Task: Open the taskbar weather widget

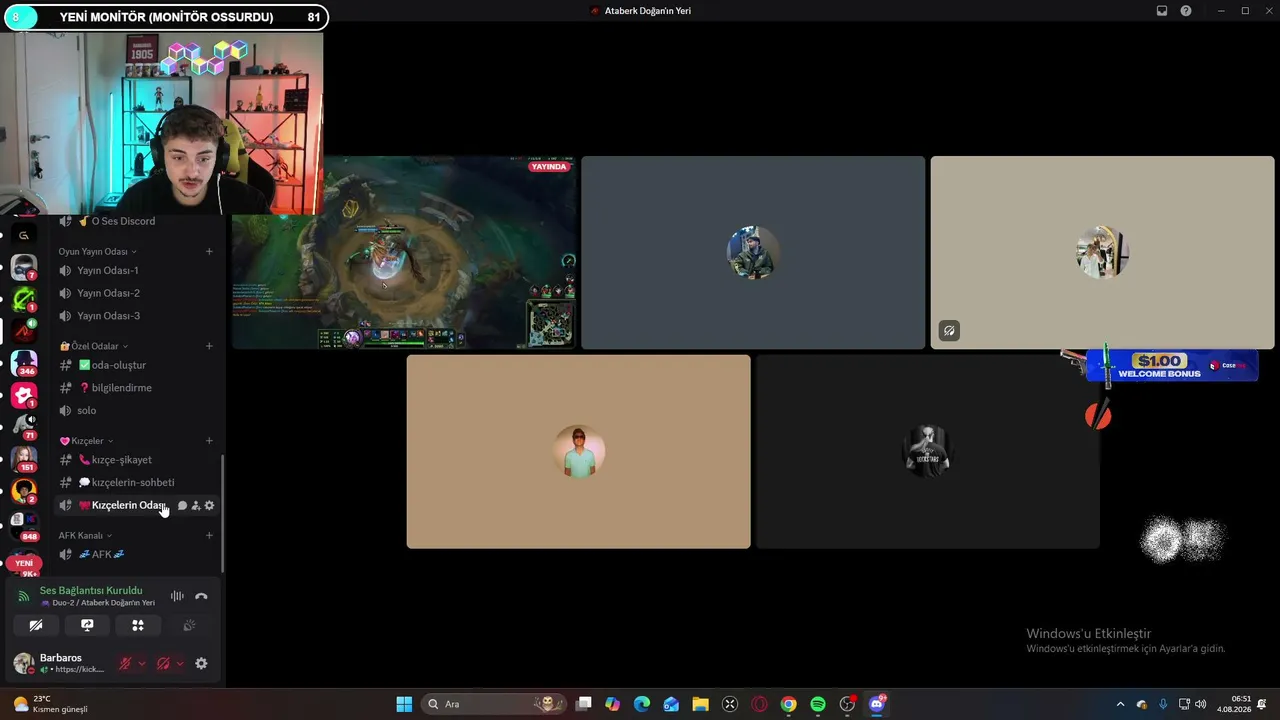Action: [x=47, y=704]
